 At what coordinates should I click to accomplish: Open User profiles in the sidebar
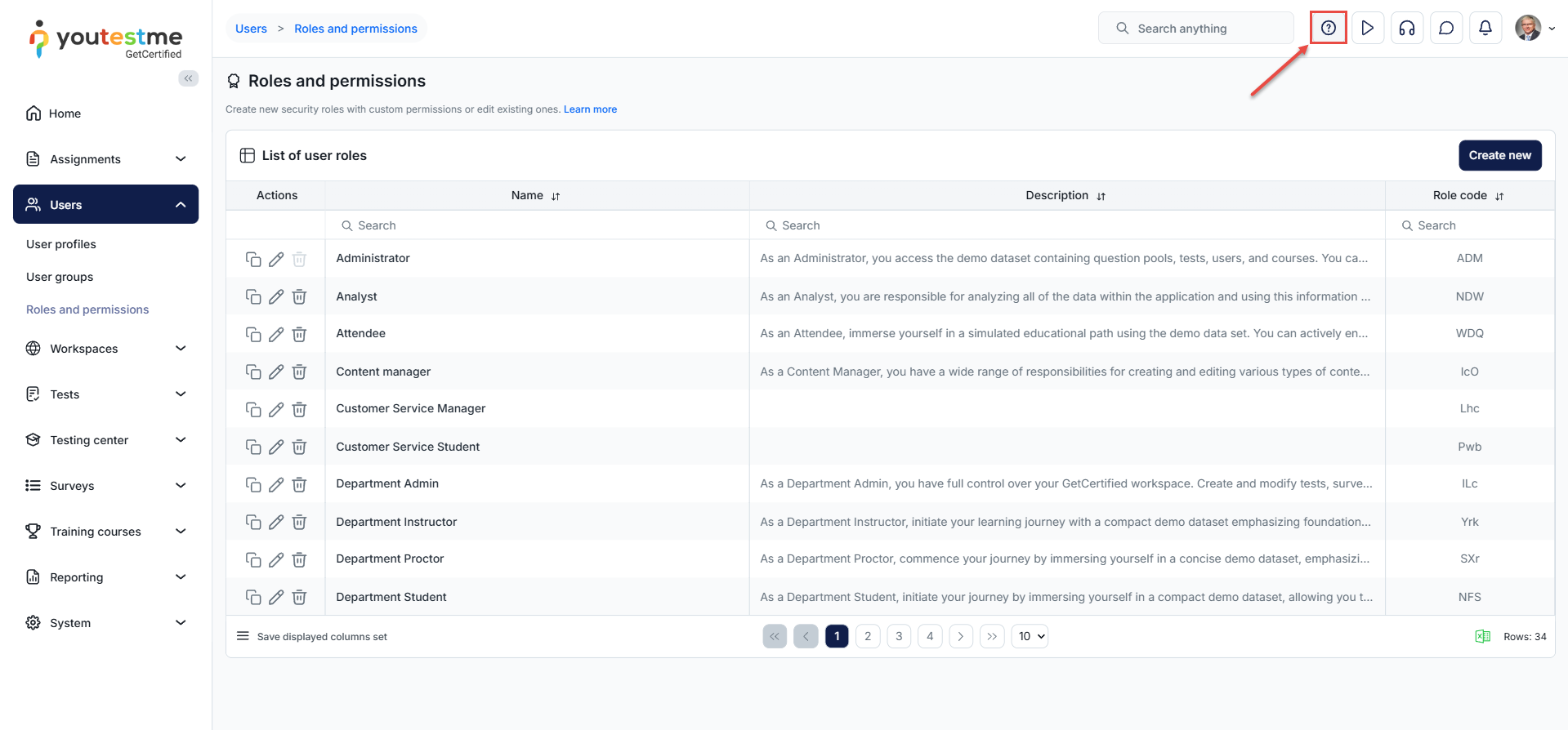(x=61, y=244)
